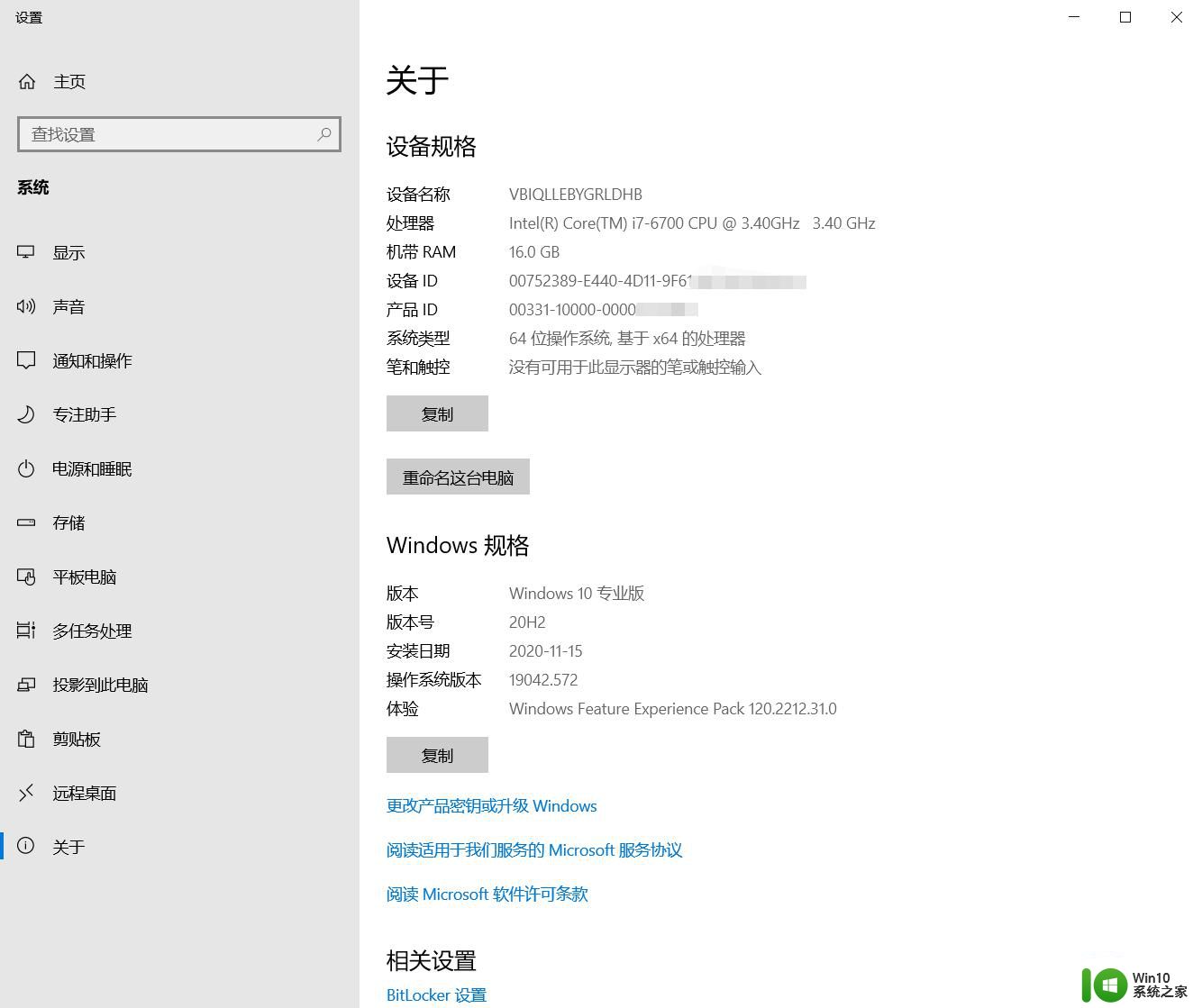
Task: Close the 设置 window
Action: point(1176,17)
